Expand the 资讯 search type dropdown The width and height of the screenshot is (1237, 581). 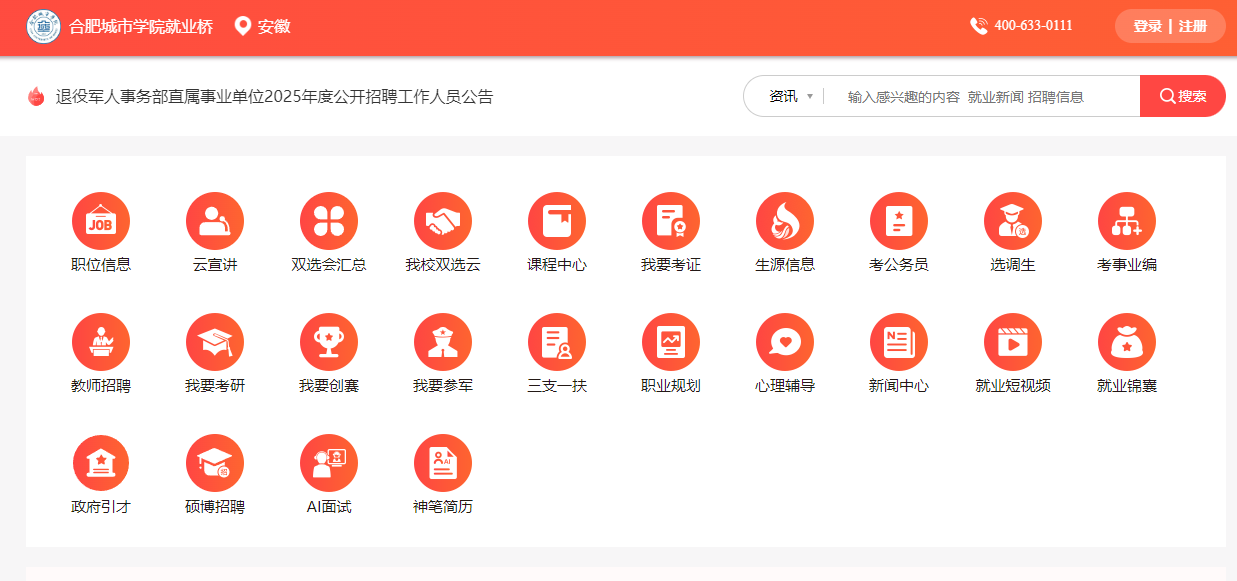point(790,97)
